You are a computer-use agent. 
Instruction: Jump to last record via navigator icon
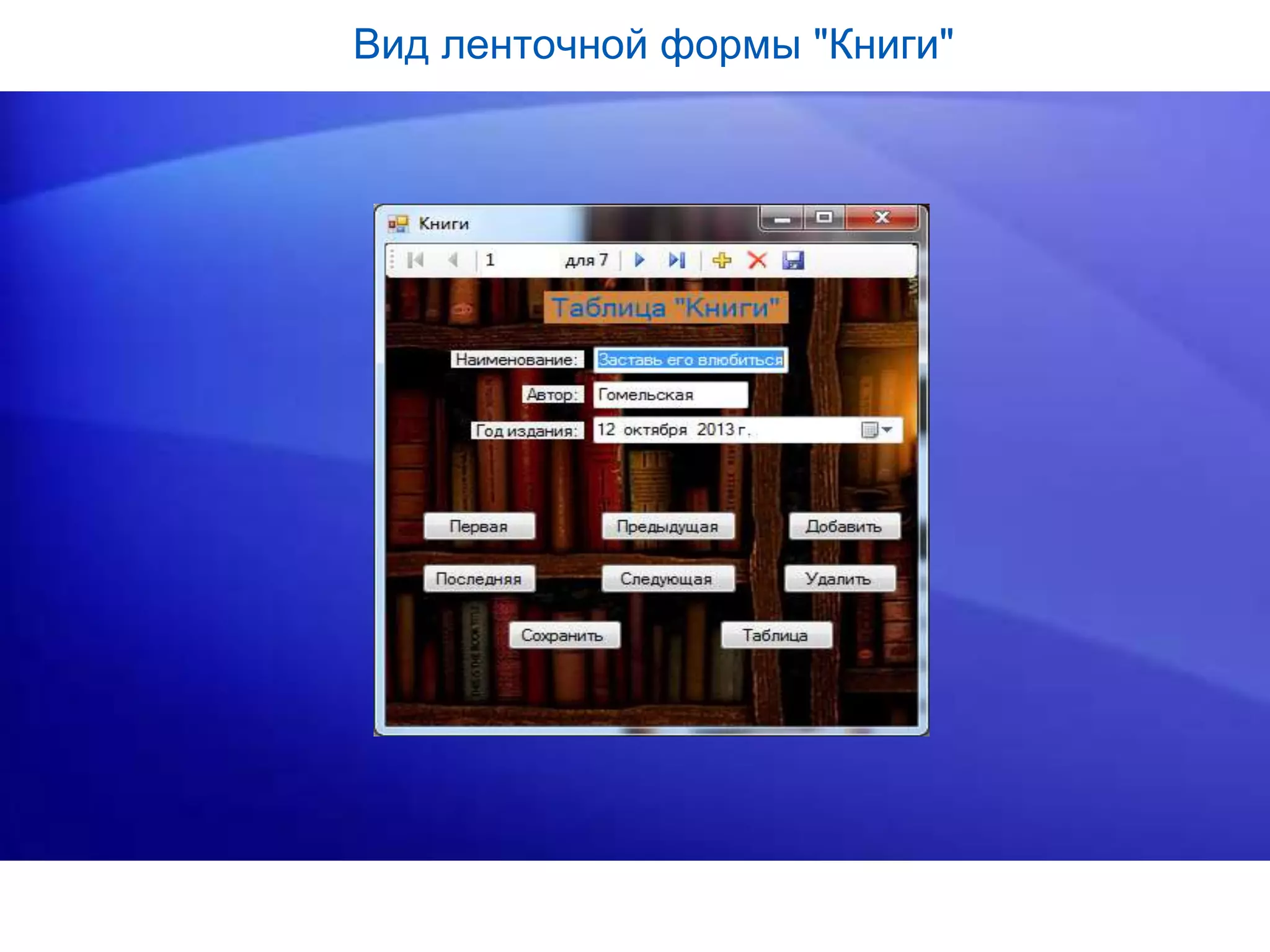coord(677,260)
